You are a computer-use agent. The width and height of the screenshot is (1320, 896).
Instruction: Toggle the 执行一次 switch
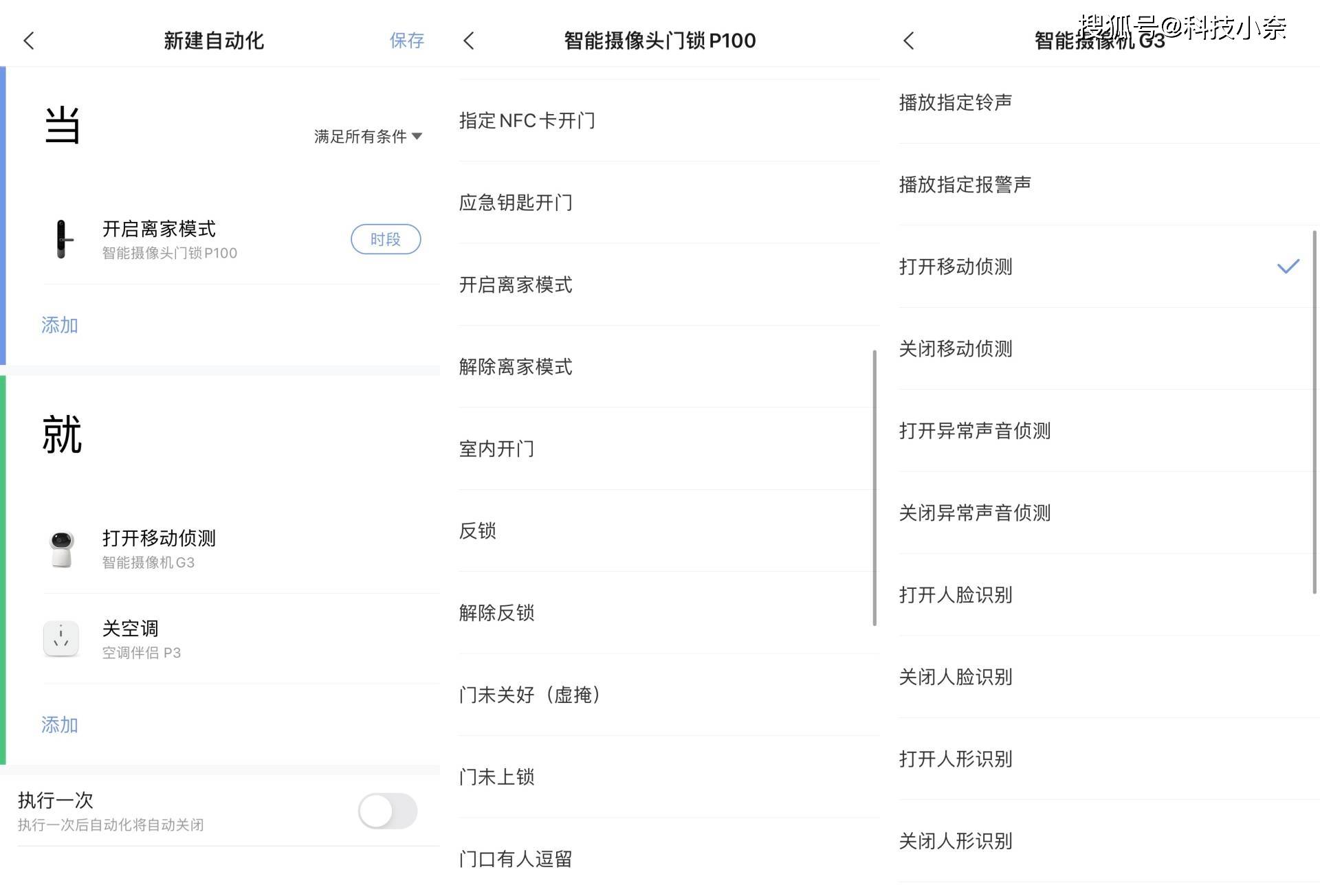[388, 811]
